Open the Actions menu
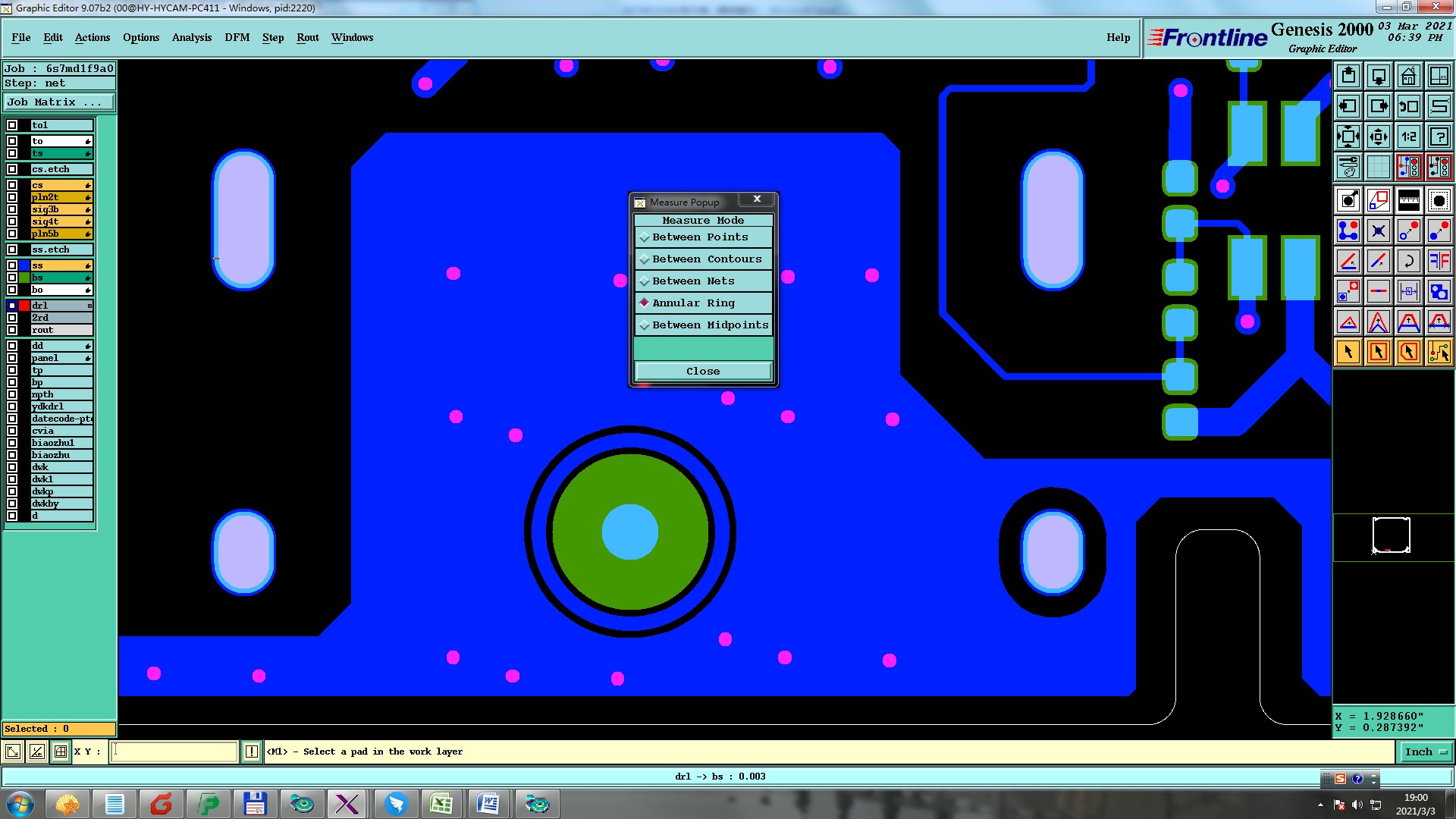The height and width of the screenshot is (819, 1456). 93,37
